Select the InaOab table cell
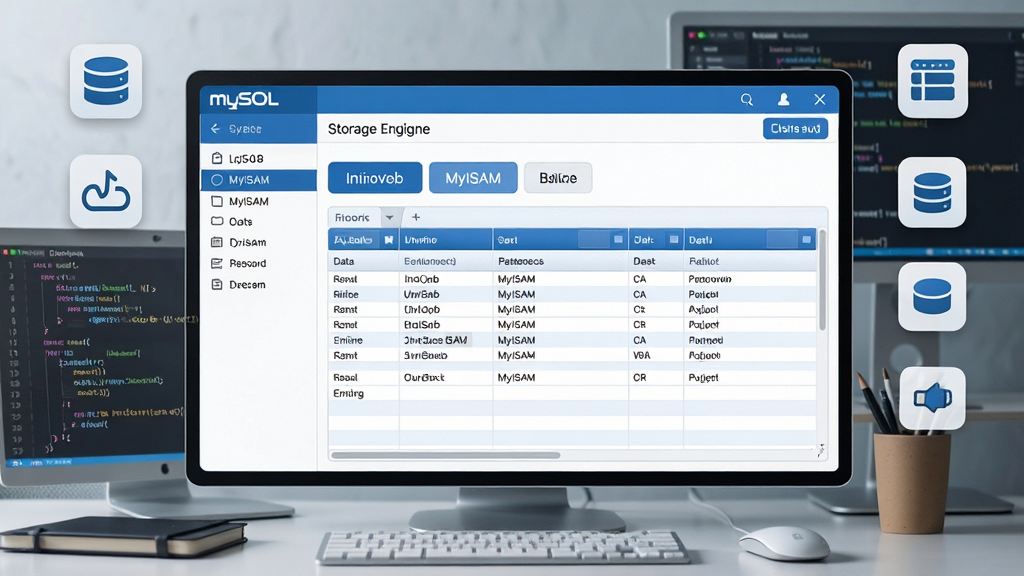Viewport: 1024px width, 576px height. [445, 279]
